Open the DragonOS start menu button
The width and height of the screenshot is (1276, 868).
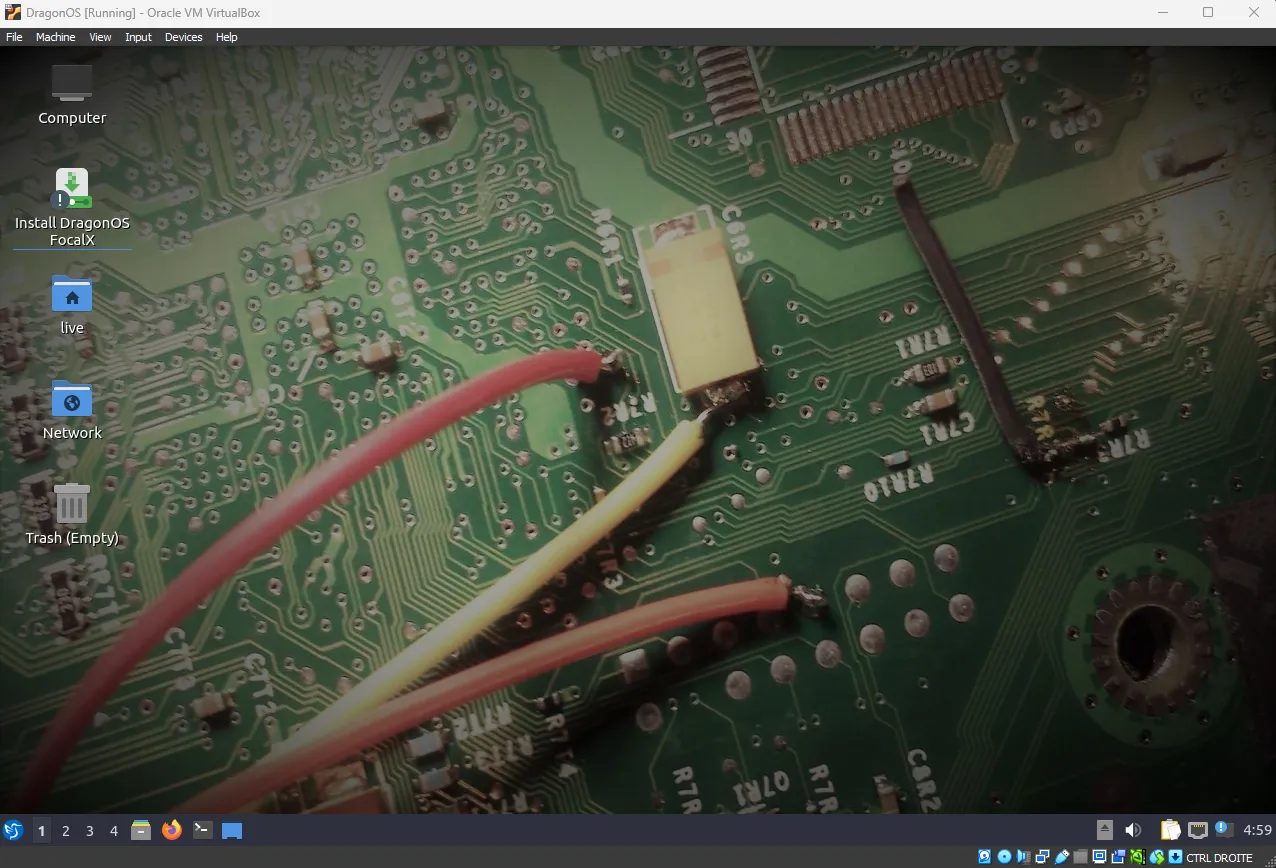[x=13, y=830]
